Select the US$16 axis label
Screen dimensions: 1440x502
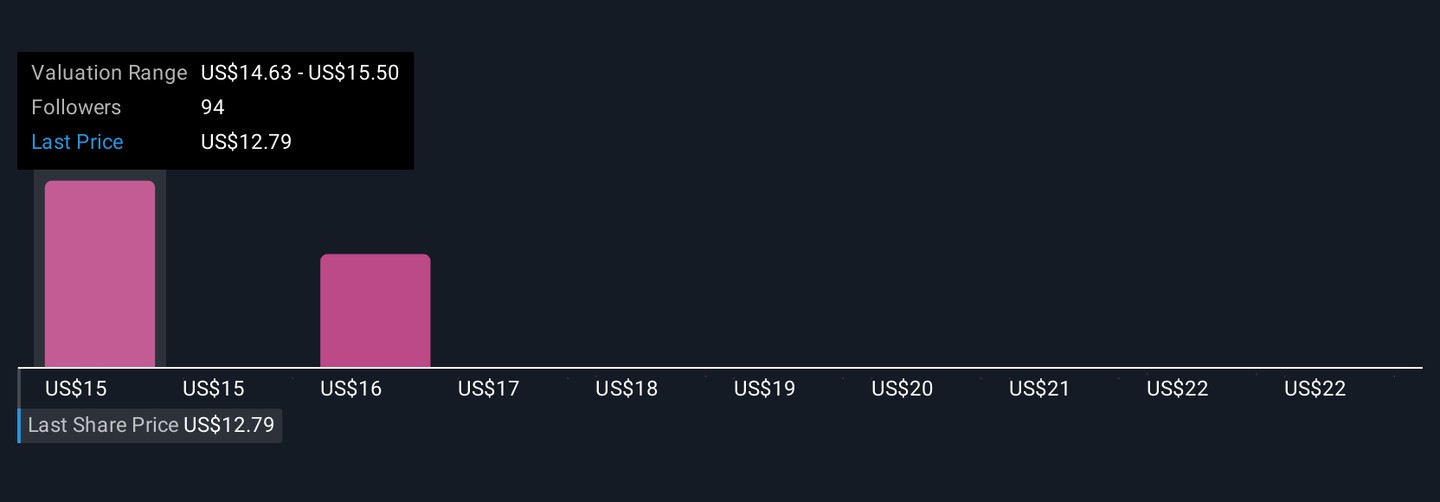point(351,389)
